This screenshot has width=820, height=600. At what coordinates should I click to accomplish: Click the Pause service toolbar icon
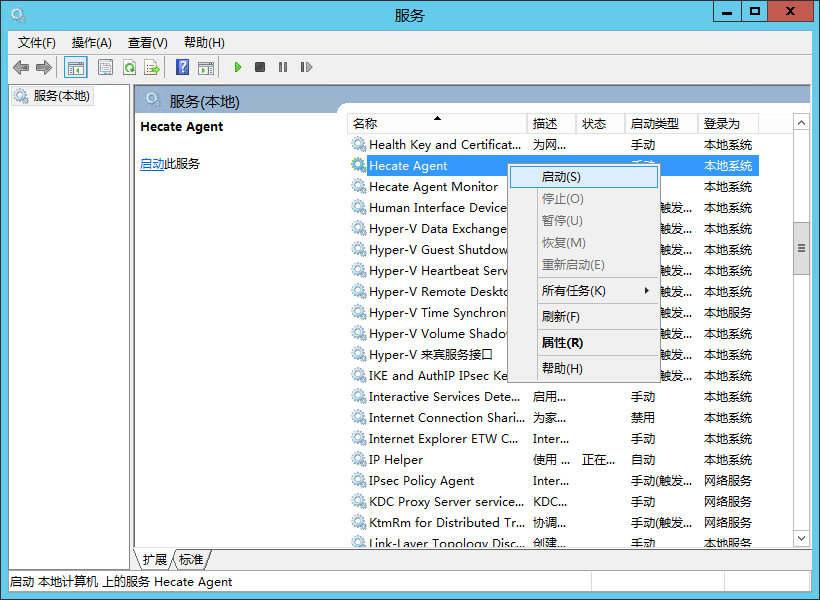pyautogui.click(x=283, y=67)
